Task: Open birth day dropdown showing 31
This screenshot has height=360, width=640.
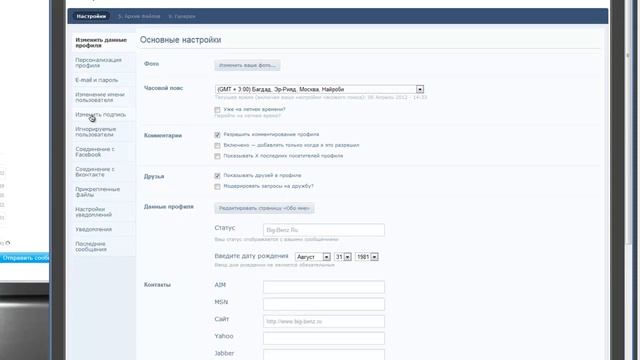Action: pos(342,257)
